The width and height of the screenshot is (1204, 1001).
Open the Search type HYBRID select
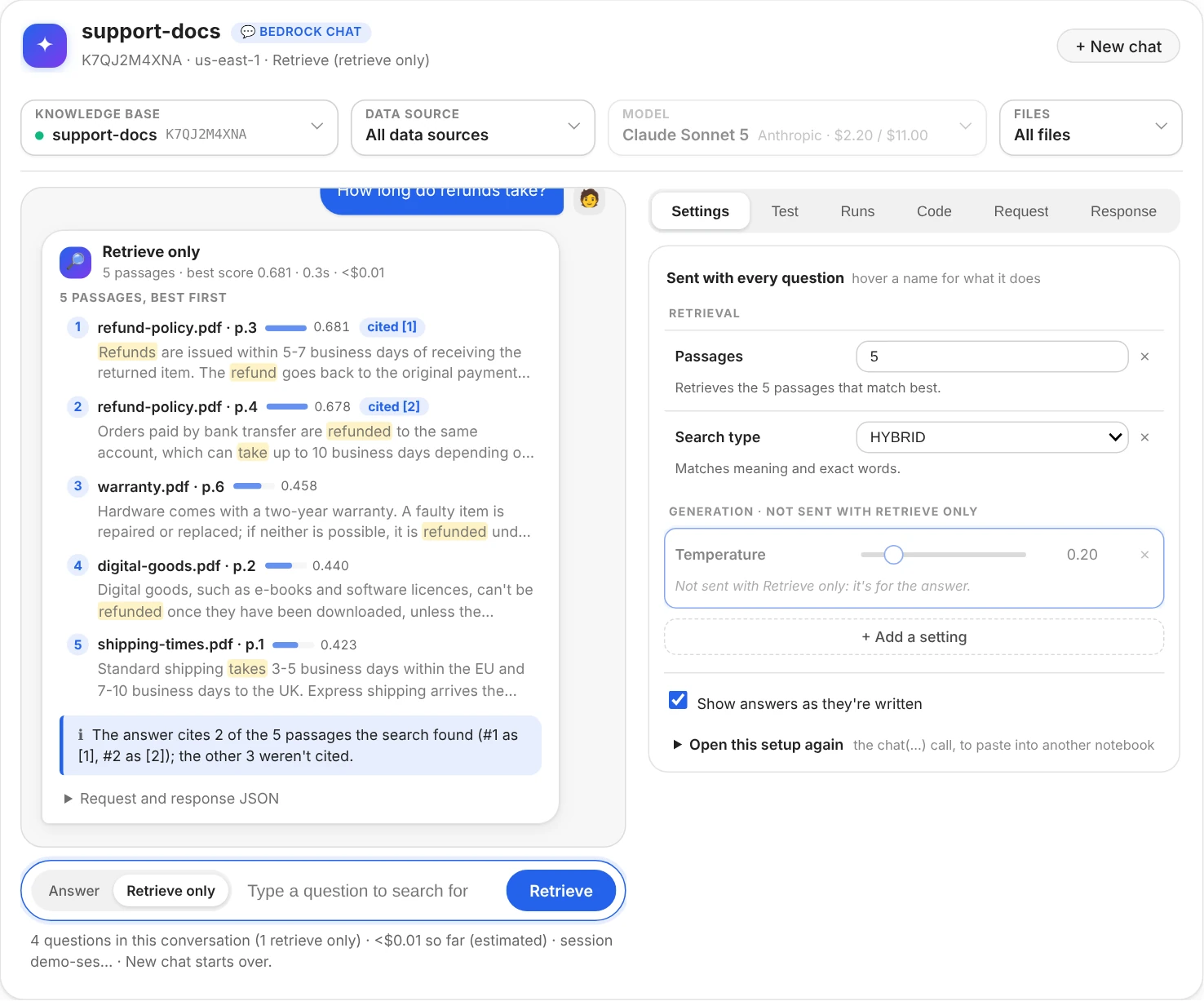click(992, 437)
